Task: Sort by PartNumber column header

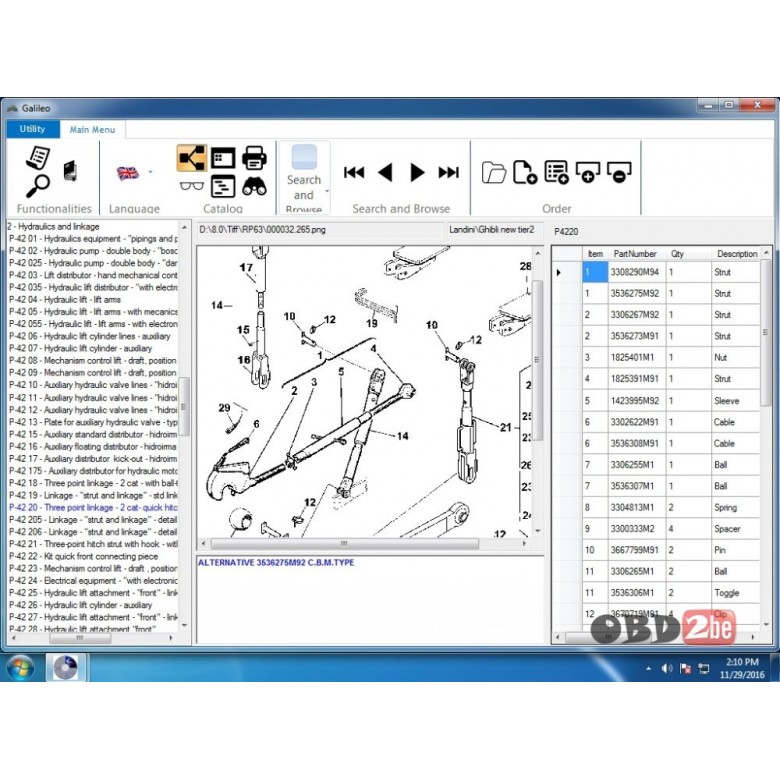Action: pyautogui.click(x=637, y=254)
